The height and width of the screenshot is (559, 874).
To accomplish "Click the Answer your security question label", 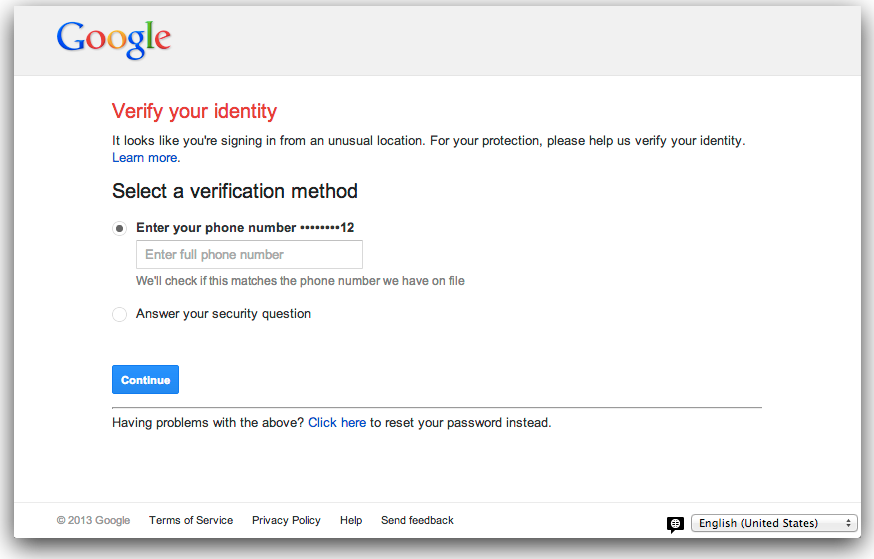I will [223, 314].
